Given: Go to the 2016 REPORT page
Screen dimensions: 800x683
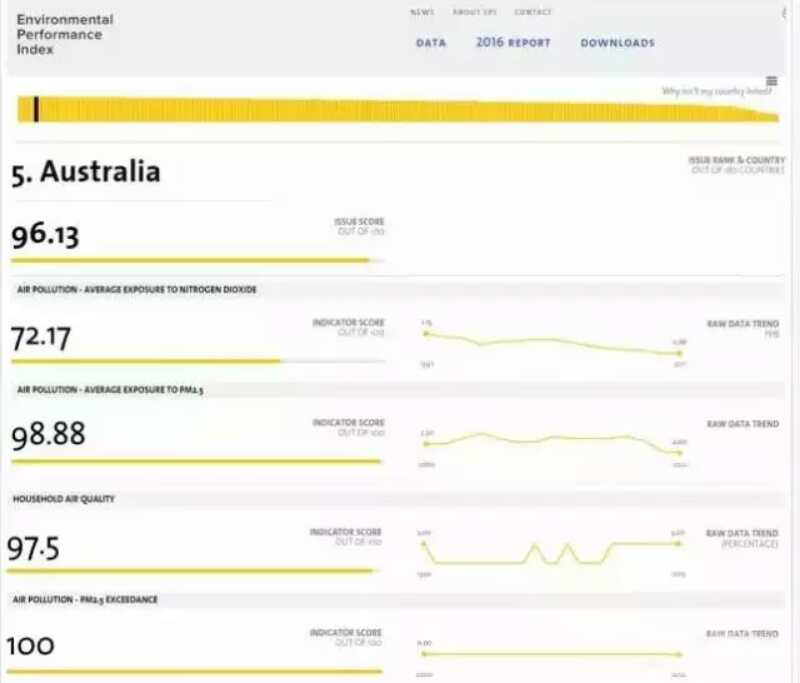Looking at the screenshot, I should coord(512,43).
